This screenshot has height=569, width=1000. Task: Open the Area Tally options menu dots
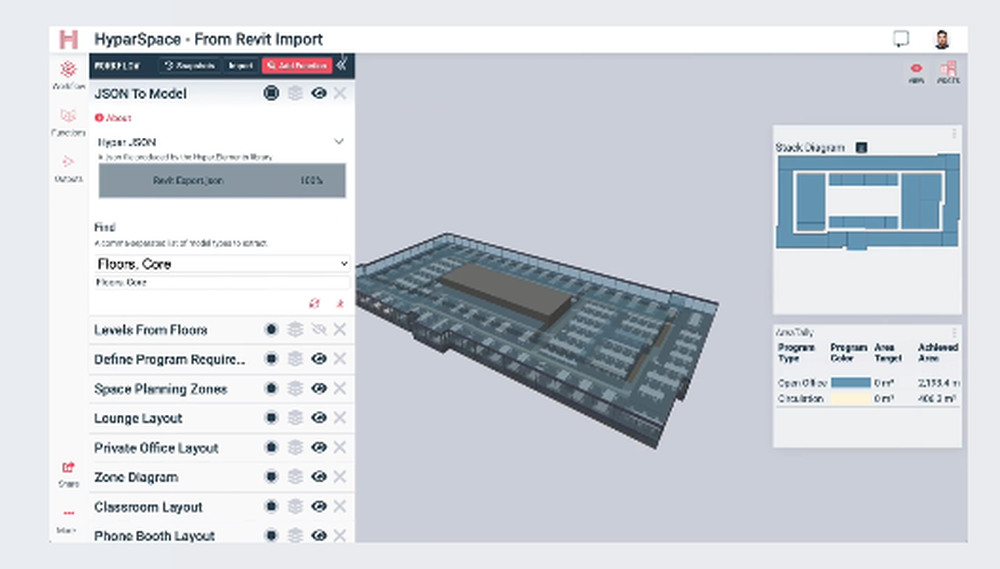point(954,333)
